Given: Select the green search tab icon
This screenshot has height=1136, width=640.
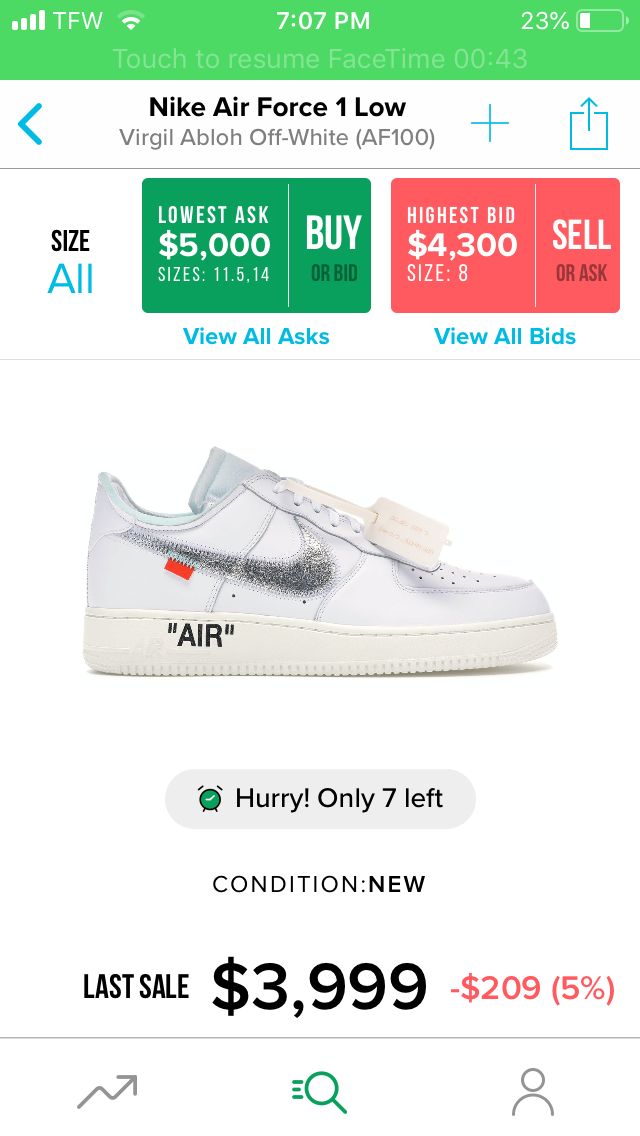Looking at the screenshot, I should (x=320, y=1092).
